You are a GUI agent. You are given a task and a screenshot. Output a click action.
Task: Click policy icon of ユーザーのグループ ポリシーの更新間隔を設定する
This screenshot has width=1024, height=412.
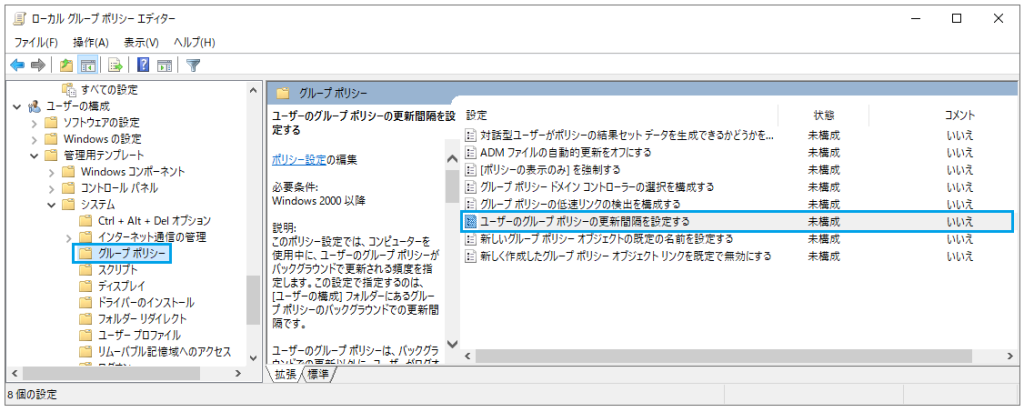[470, 221]
